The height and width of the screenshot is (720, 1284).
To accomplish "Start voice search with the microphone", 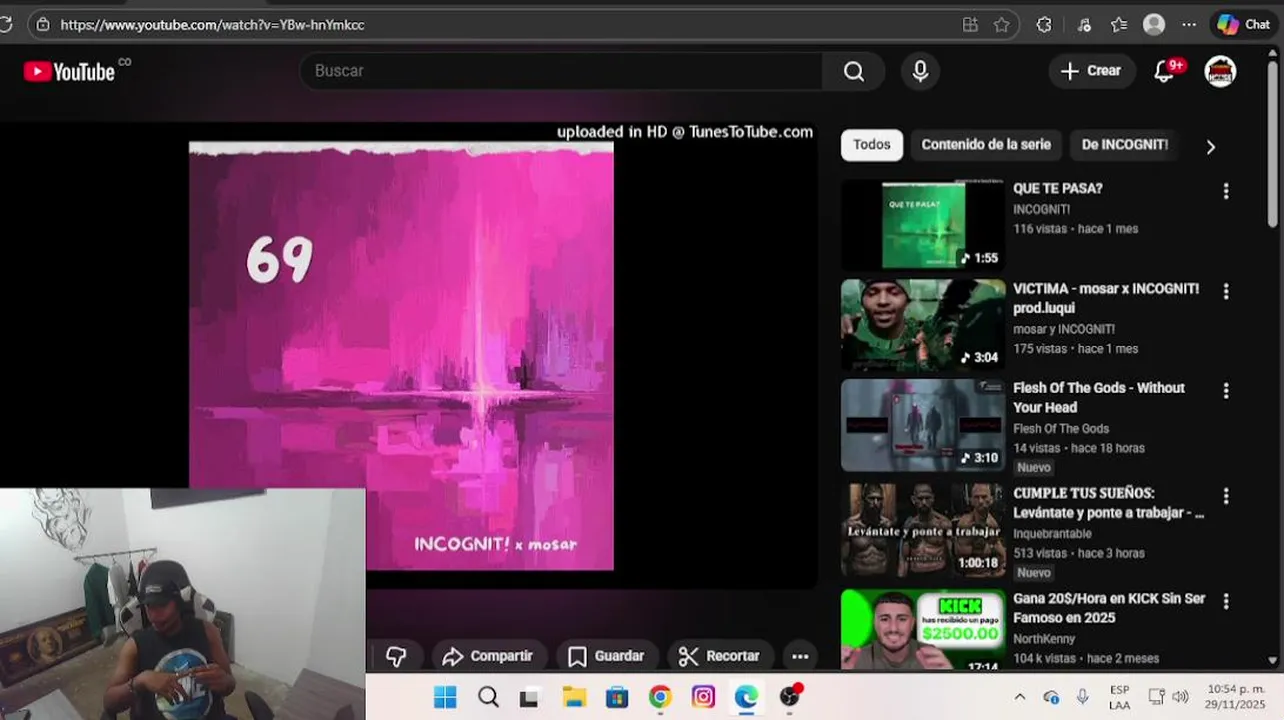I will [x=920, y=71].
